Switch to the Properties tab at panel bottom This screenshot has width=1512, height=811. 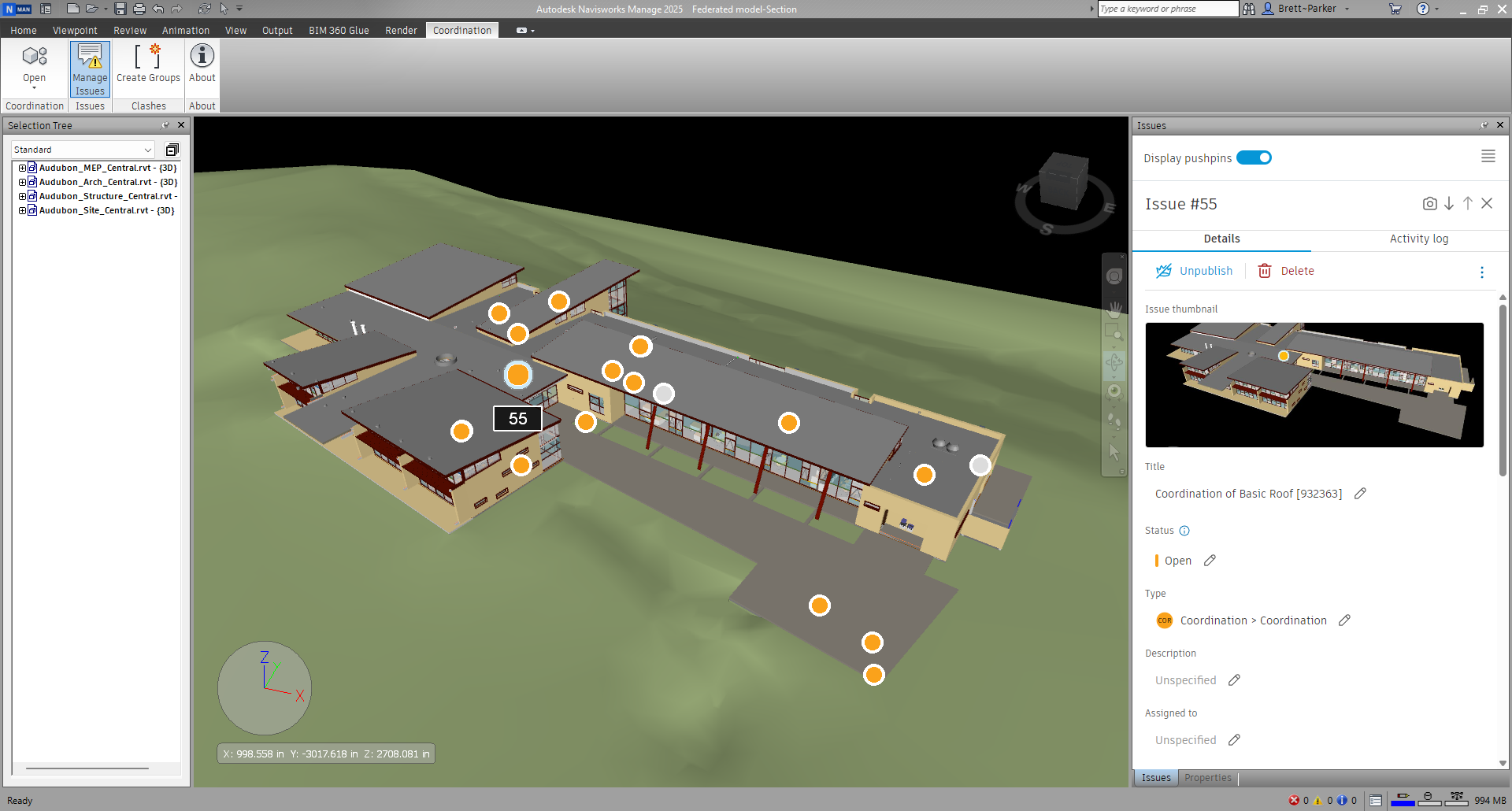click(x=1207, y=778)
